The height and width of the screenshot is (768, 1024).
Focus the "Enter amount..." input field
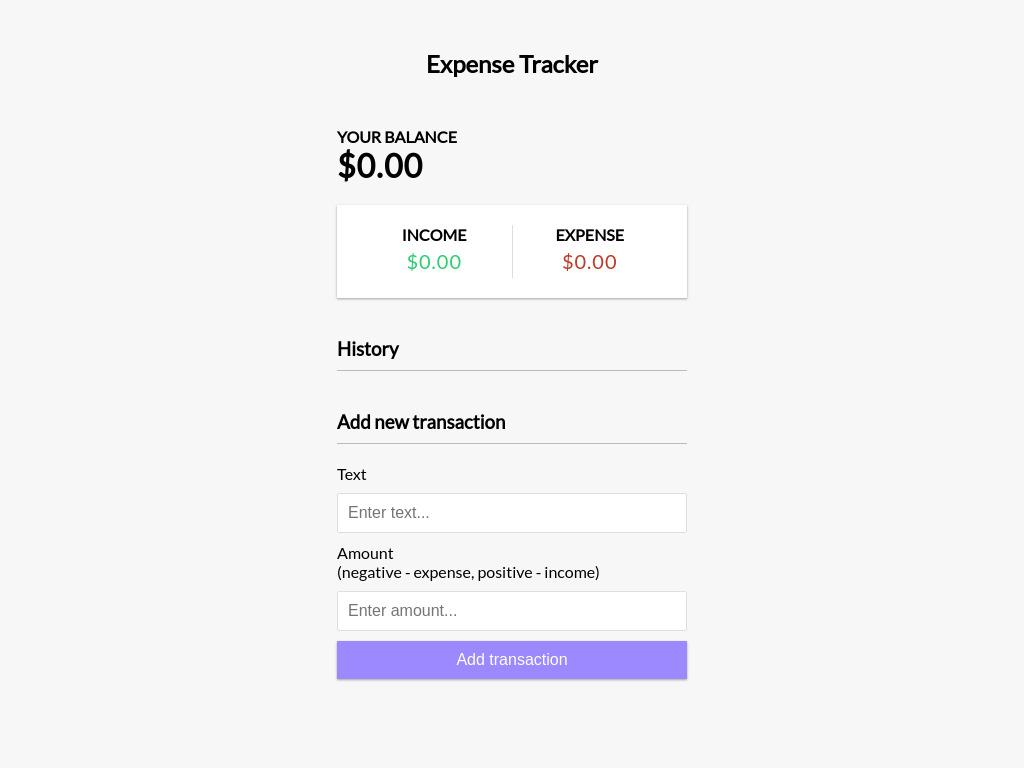point(511,611)
